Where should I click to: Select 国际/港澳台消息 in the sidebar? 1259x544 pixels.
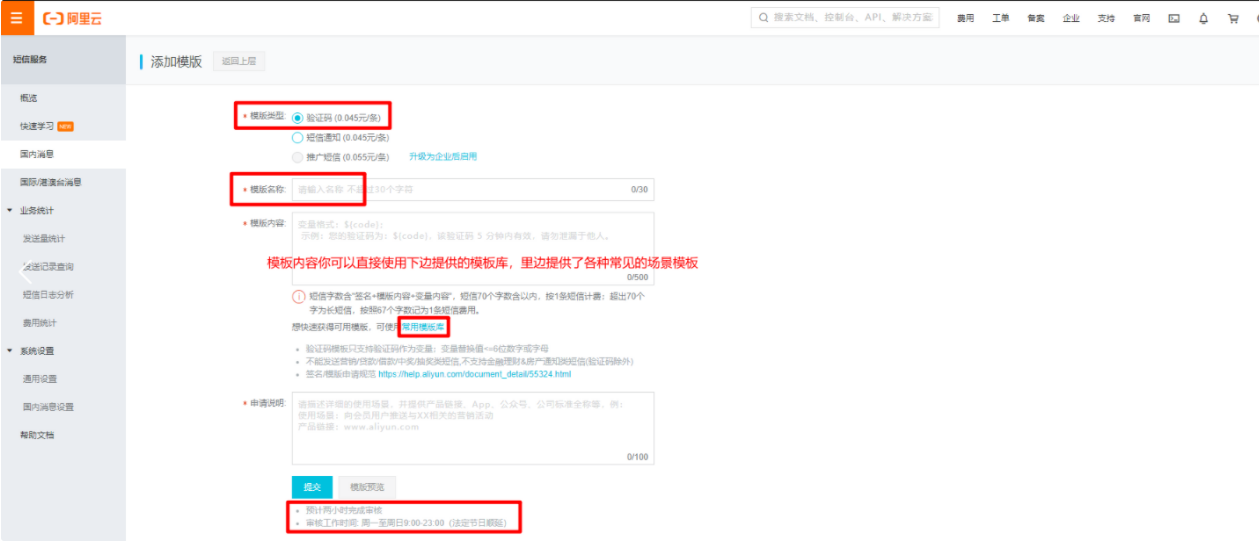click(x=51, y=183)
